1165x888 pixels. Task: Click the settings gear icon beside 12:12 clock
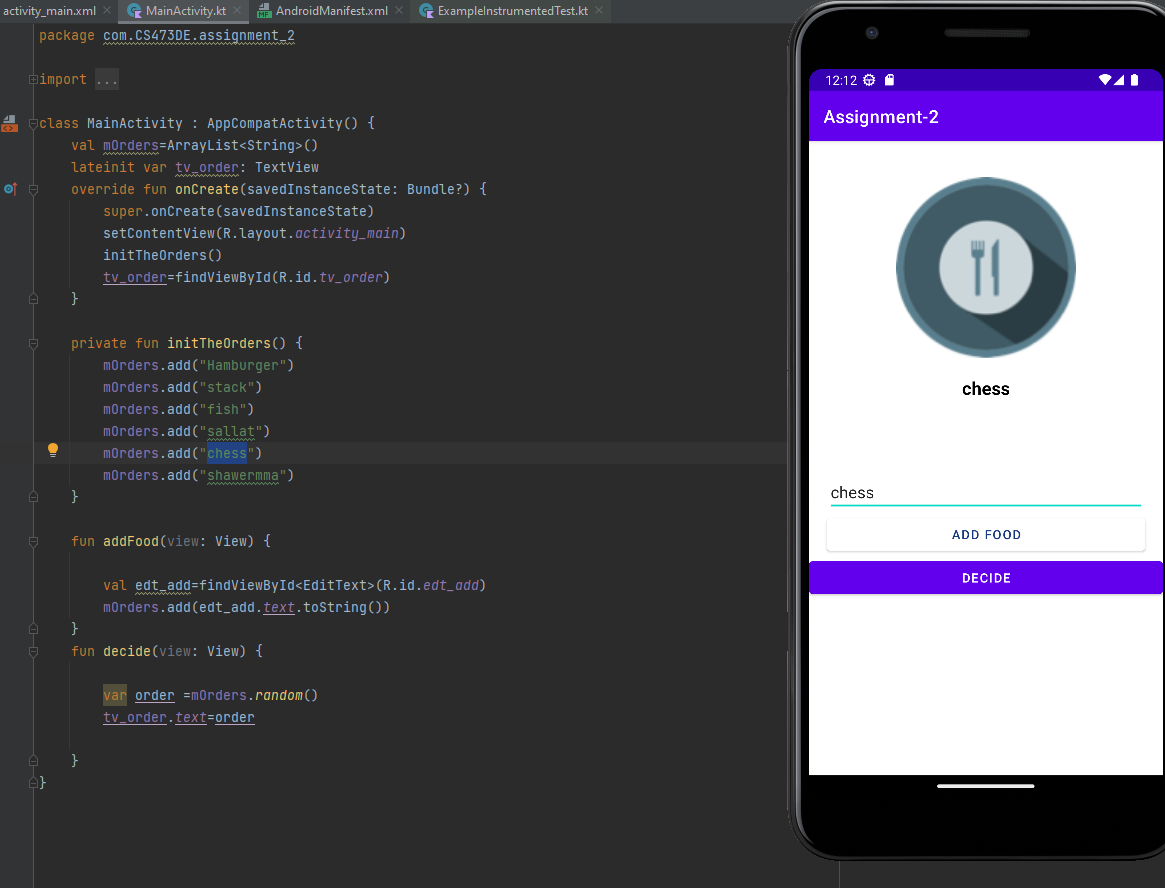coord(869,79)
